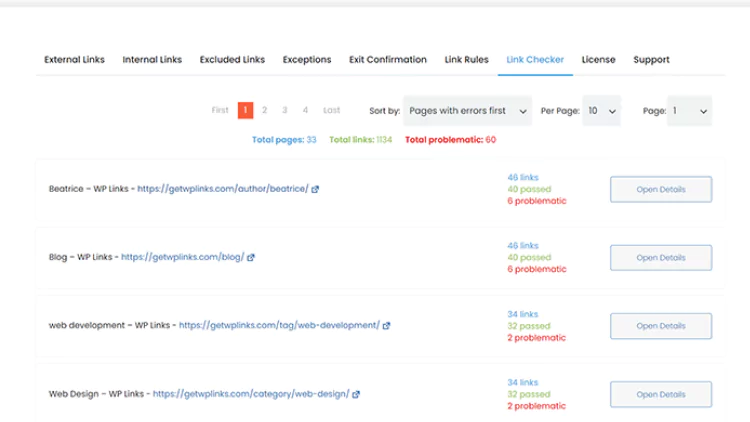750x422 pixels.
Task: Go to pagination page 4
Action: (305, 111)
